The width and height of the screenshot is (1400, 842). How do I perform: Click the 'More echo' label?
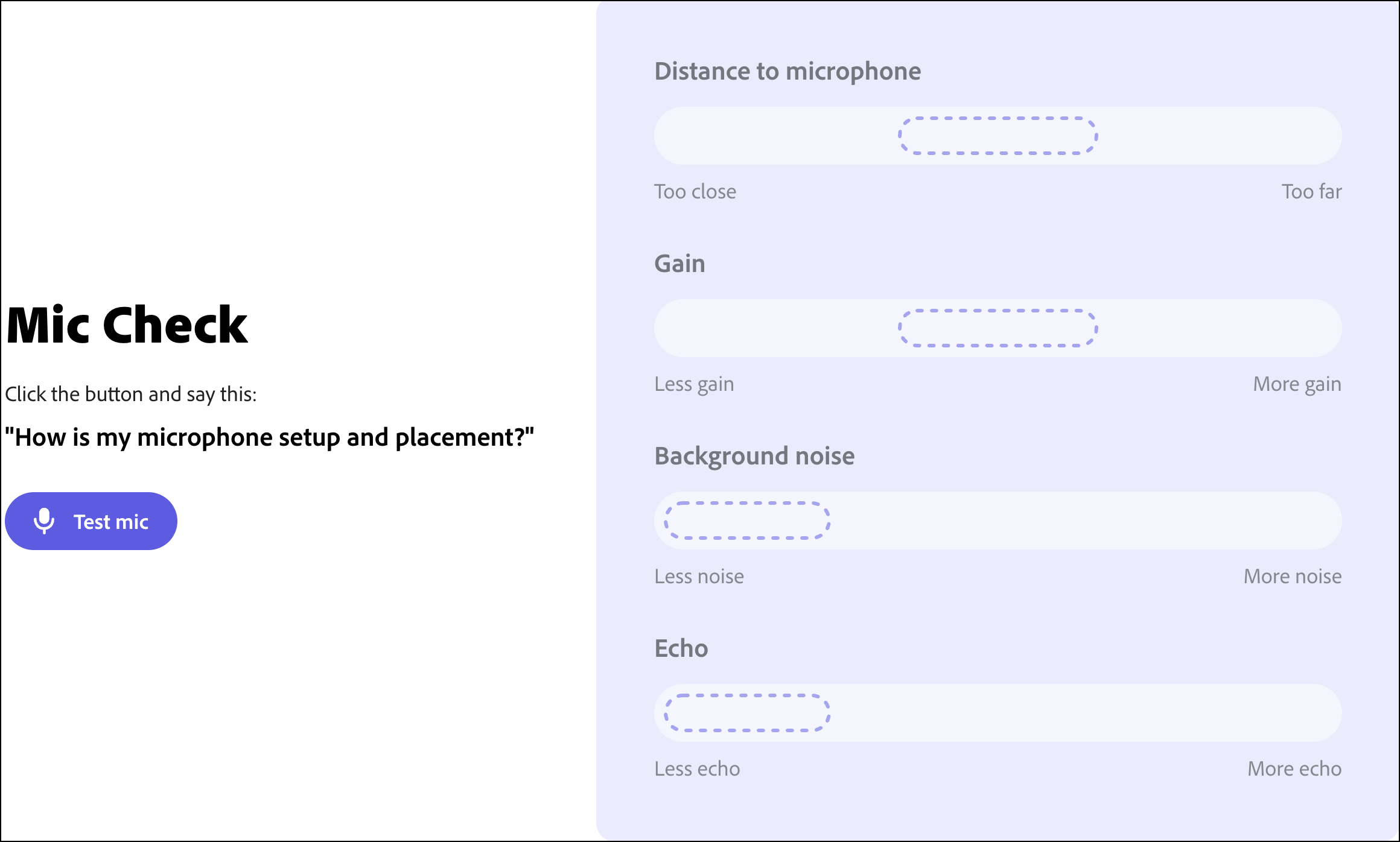(x=1295, y=769)
